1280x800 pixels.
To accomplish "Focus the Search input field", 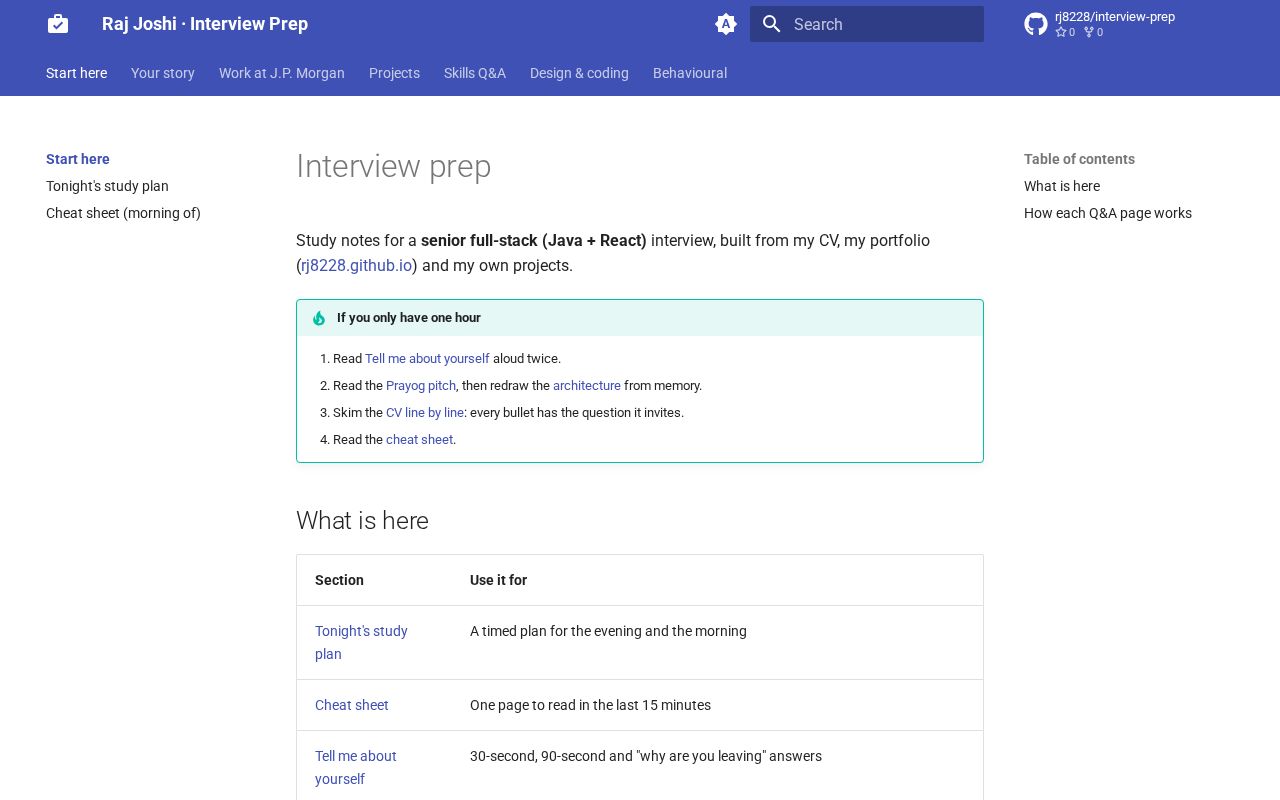I will [867, 24].
